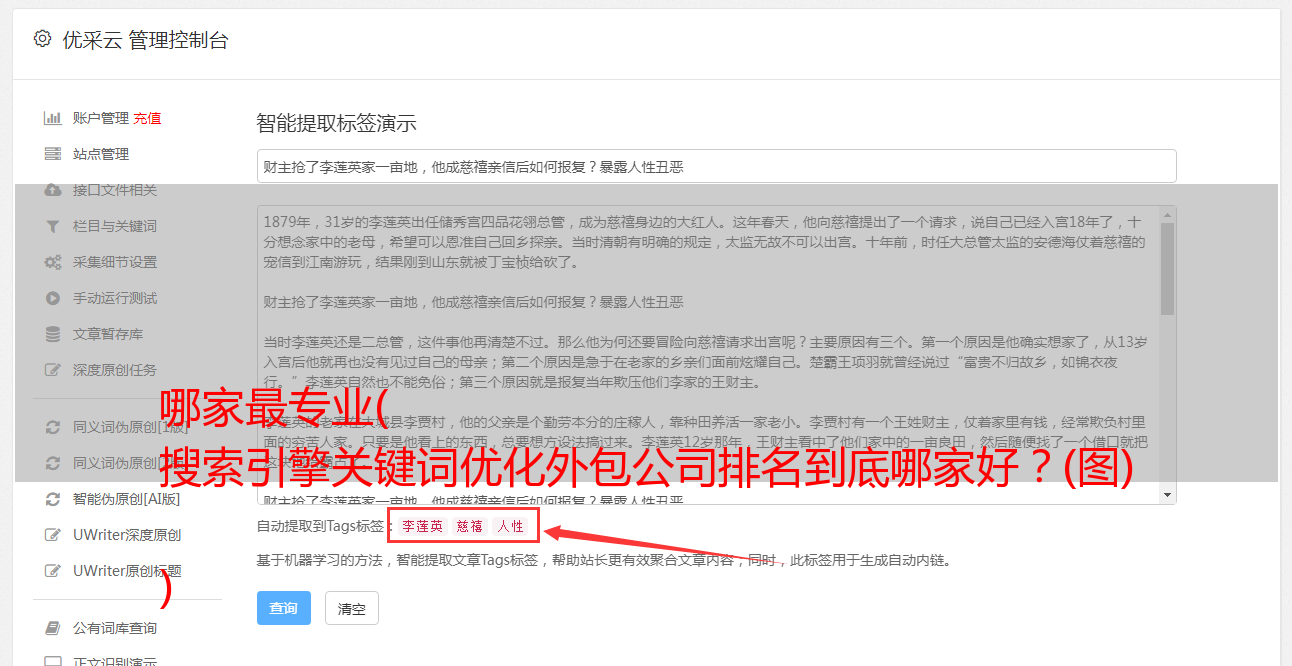Open 手动运行测试 play icon

52,298
